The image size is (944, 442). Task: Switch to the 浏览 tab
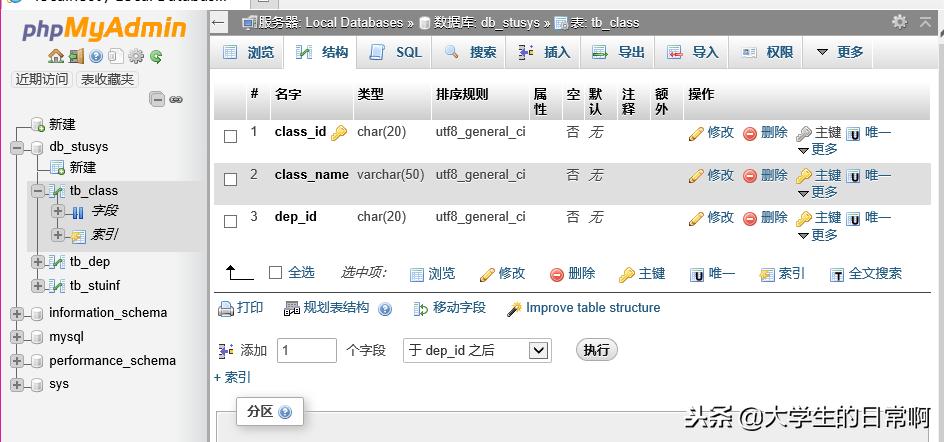(249, 52)
